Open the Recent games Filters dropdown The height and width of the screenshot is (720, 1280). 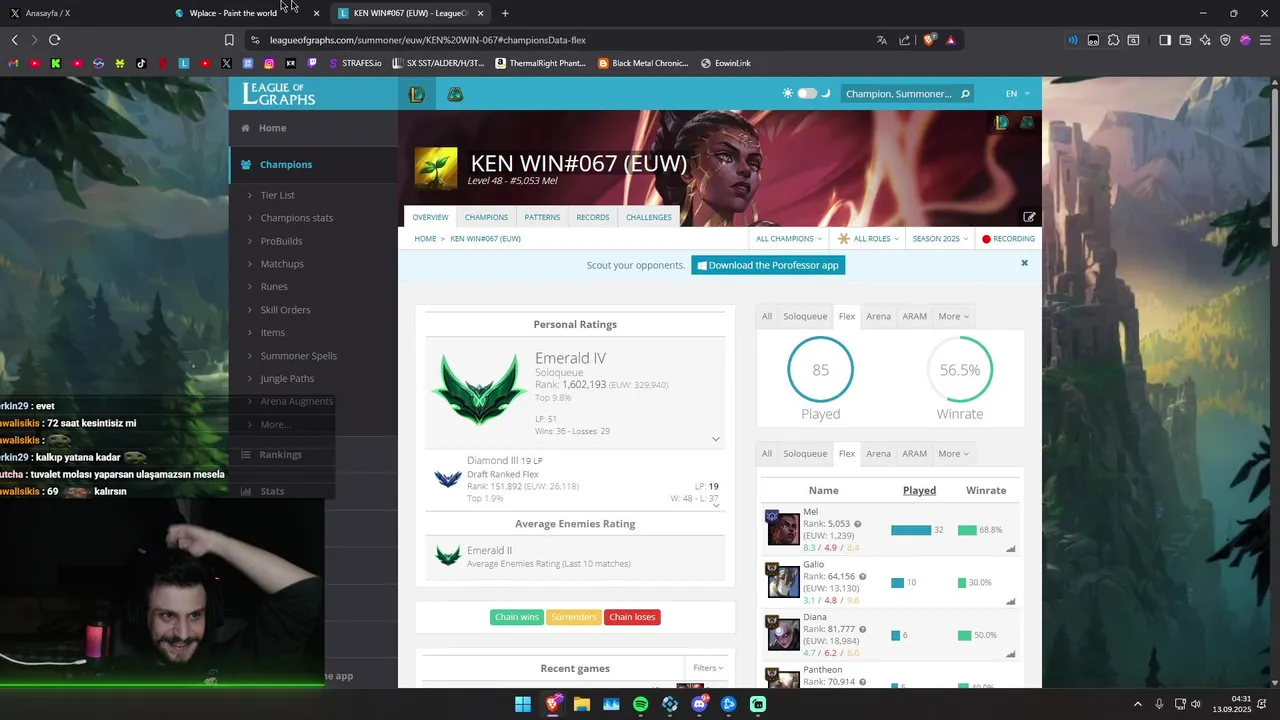(x=708, y=668)
